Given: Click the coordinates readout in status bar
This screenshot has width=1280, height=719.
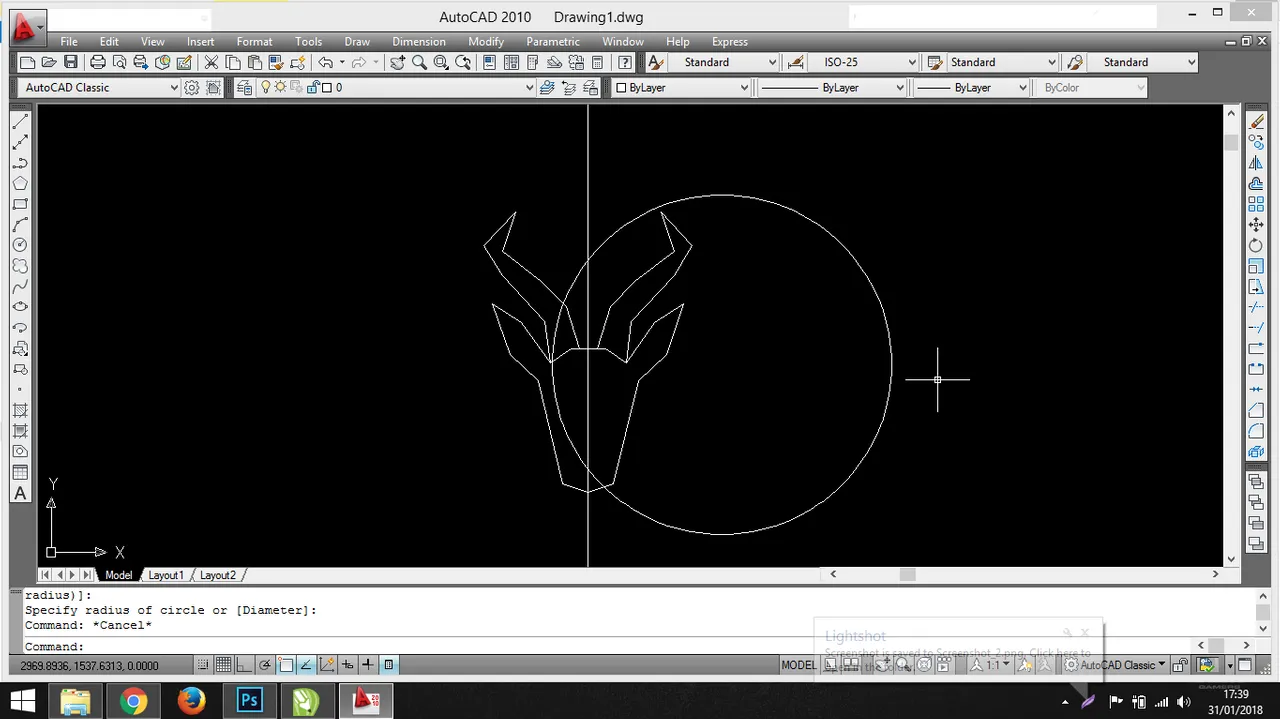Looking at the screenshot, I should [x=89, y=665].
